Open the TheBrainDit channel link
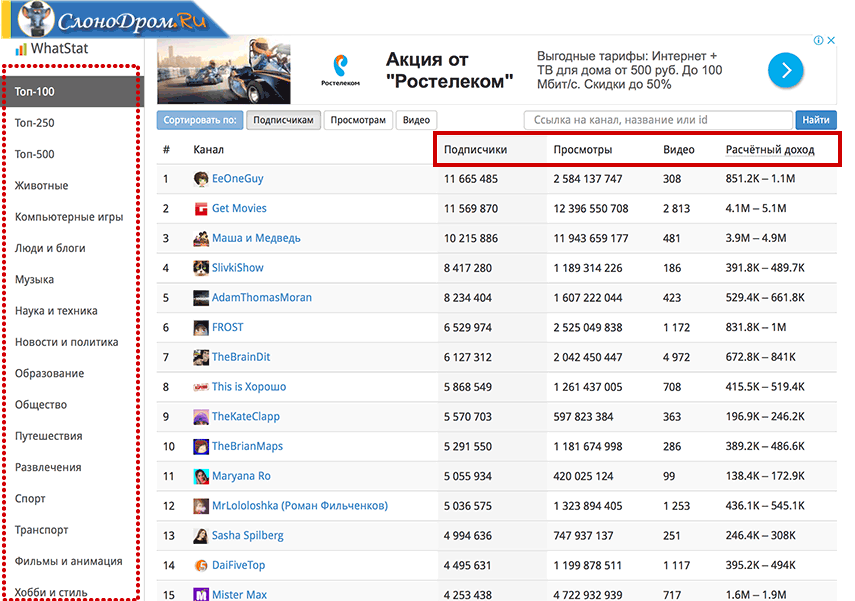This screenshot has height=601, width=855. coord(241,357)
